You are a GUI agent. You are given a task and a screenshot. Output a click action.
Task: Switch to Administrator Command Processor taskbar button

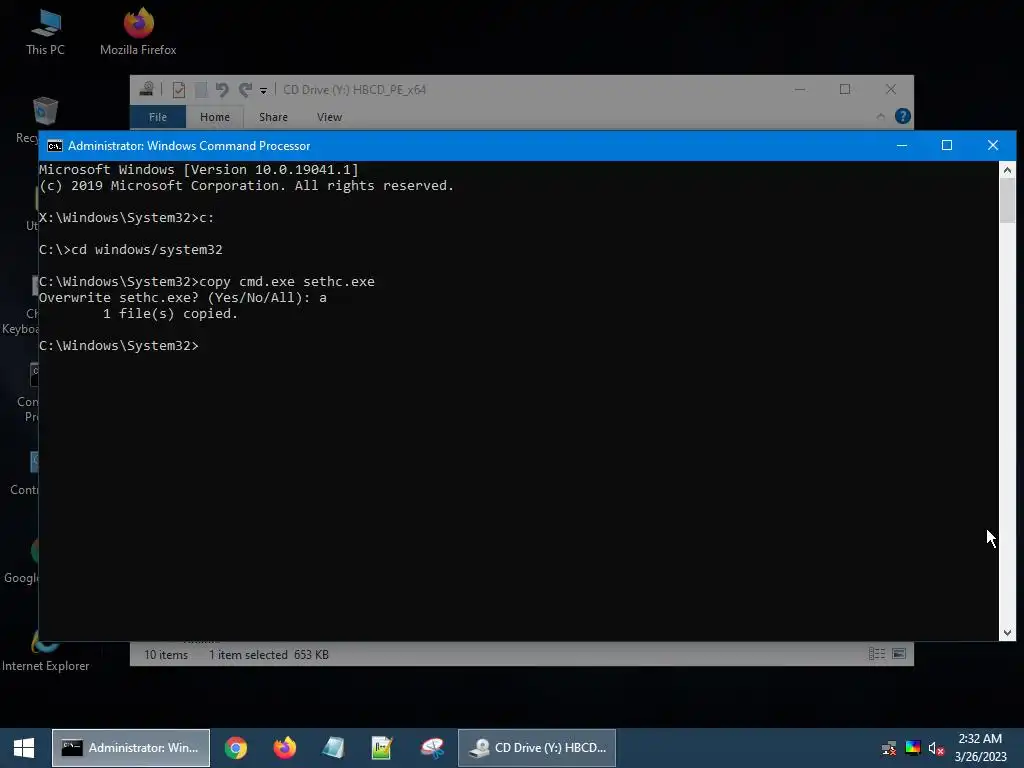click(131, 748)
